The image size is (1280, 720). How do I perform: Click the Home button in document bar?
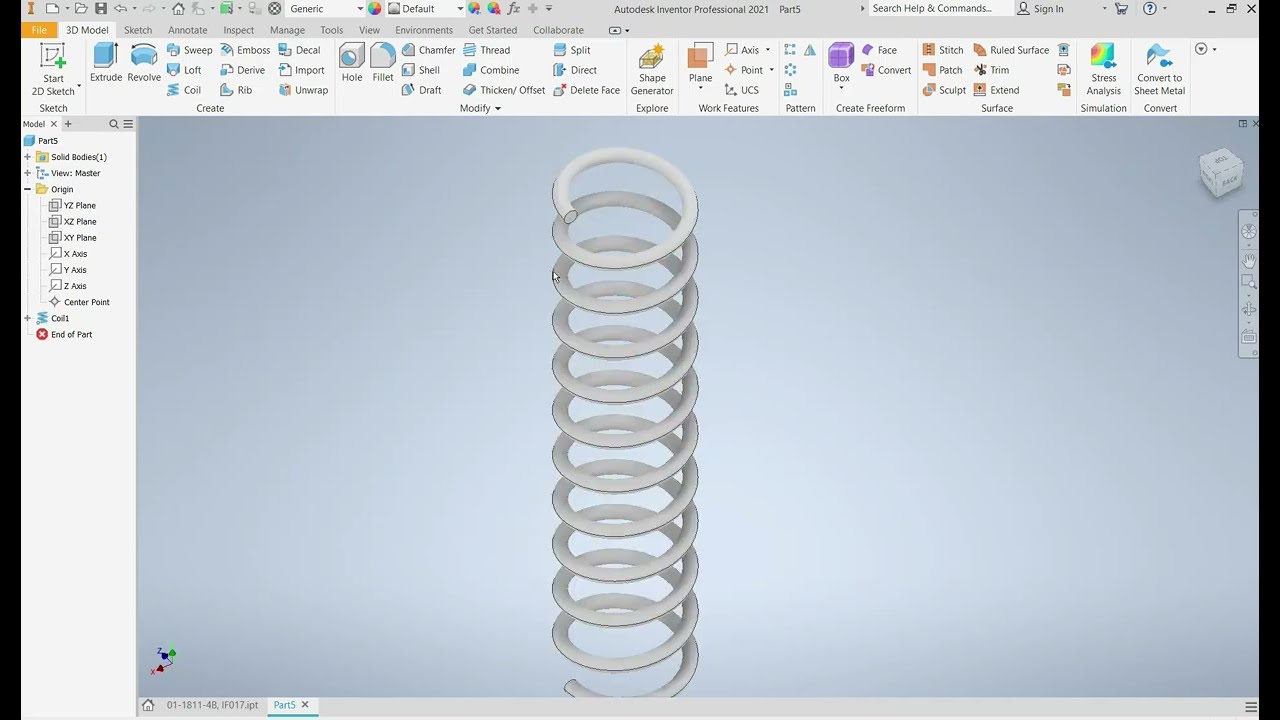148,705
